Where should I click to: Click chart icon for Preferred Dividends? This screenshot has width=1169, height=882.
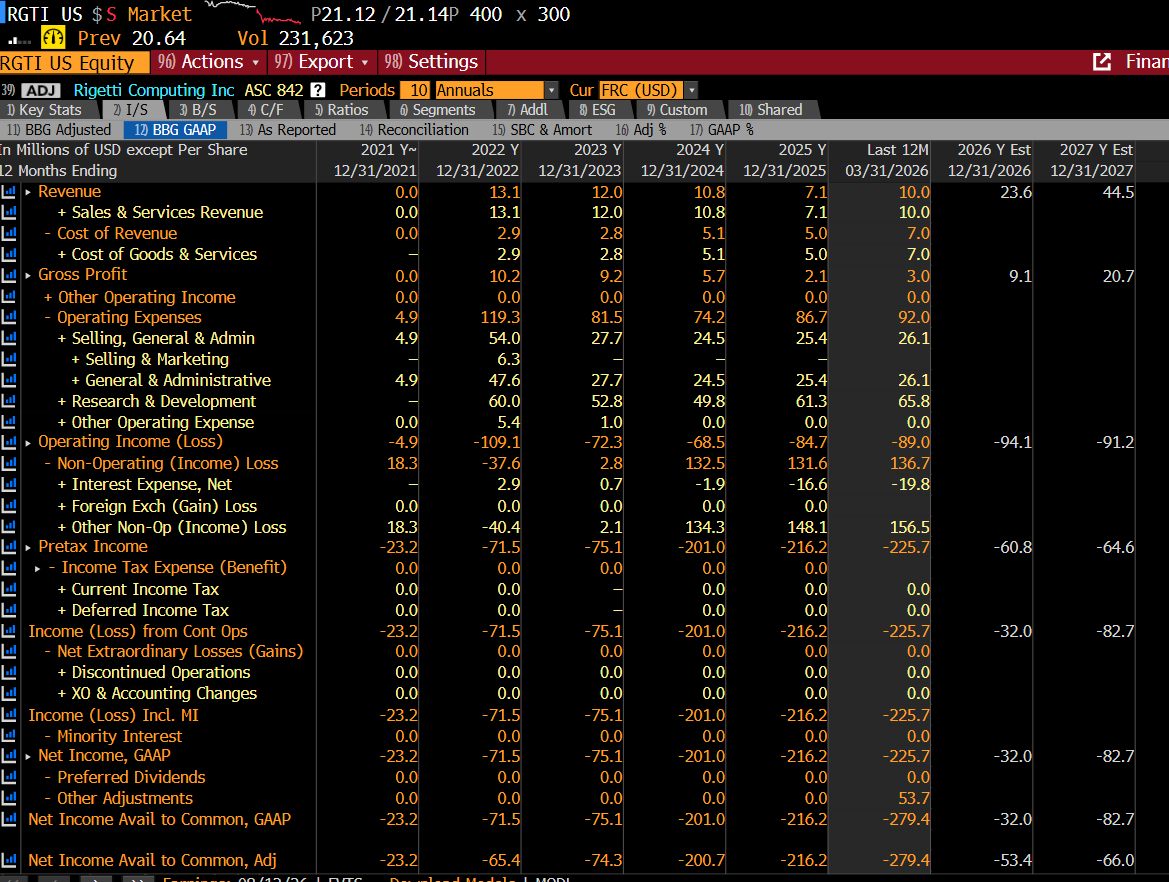pos(9,777)
